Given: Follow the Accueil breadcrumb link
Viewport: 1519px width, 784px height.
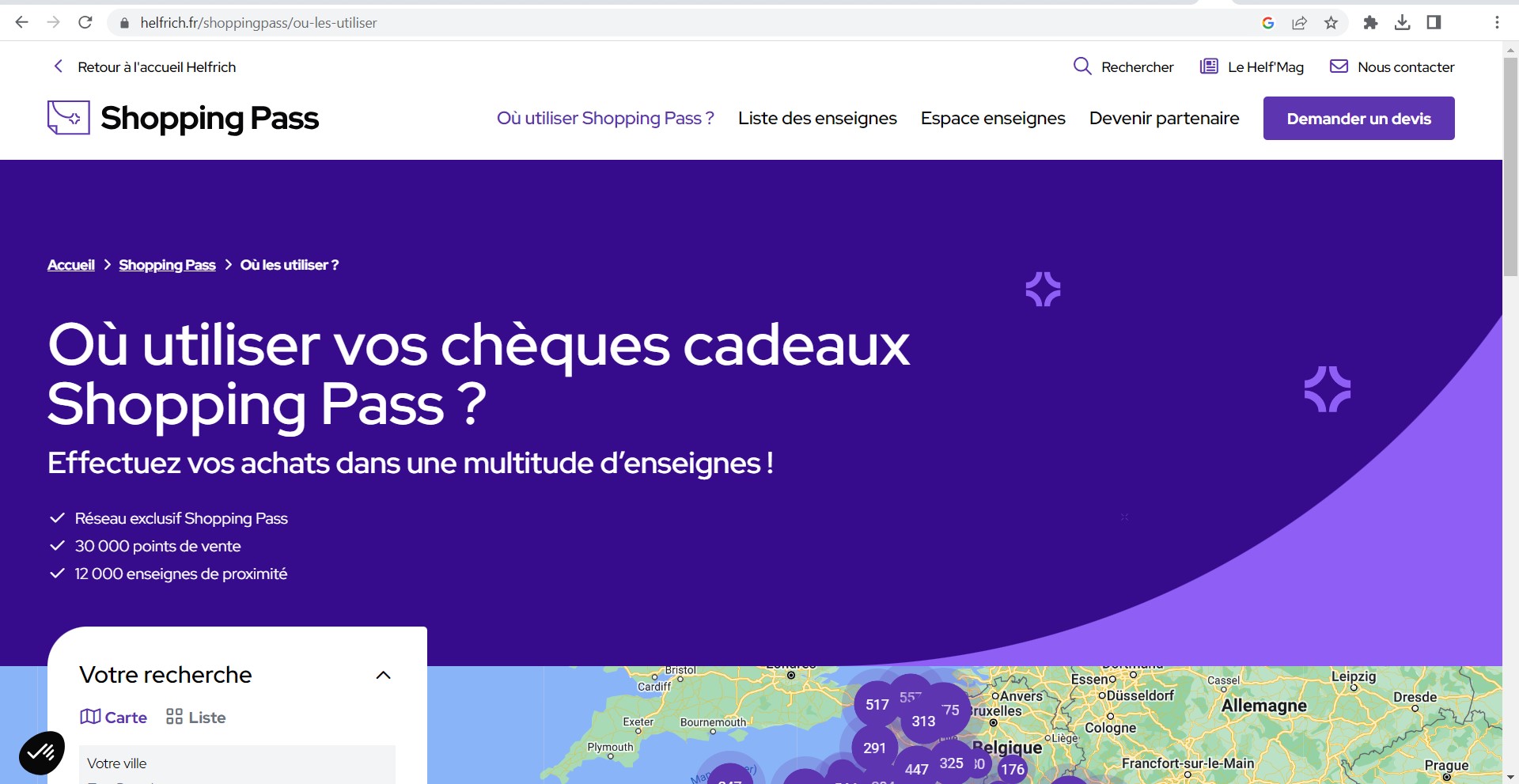Looking at the screenshot, I should click(70, 265).
